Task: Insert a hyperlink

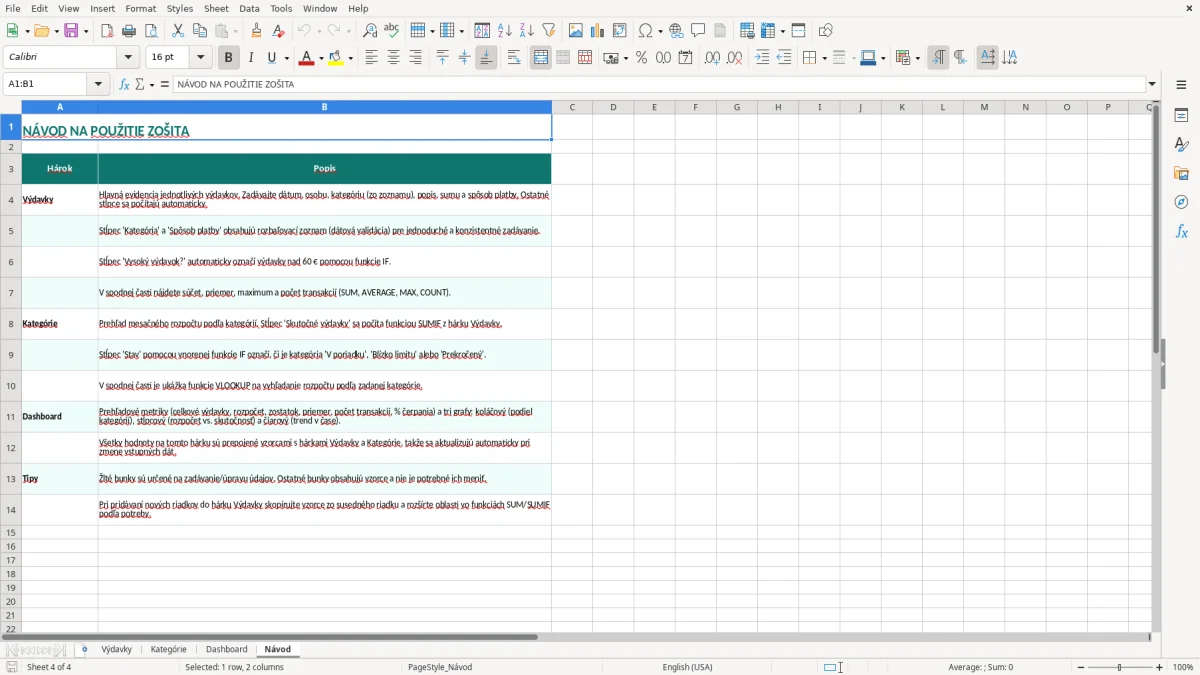Action: pyautogui.click(x=677, y=31)
